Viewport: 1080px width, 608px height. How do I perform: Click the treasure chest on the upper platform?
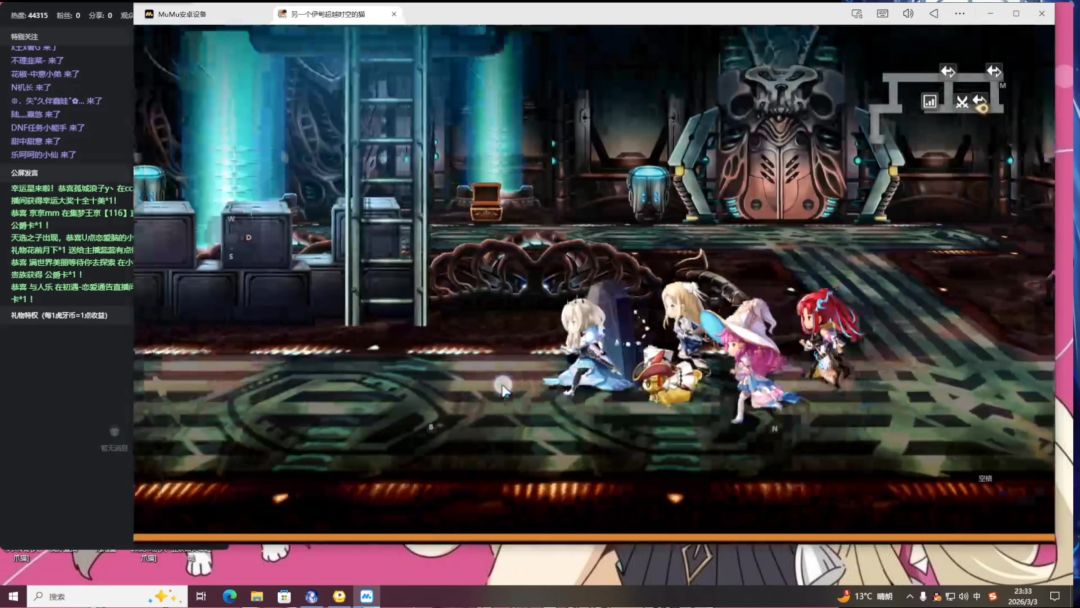coord(486,202)
